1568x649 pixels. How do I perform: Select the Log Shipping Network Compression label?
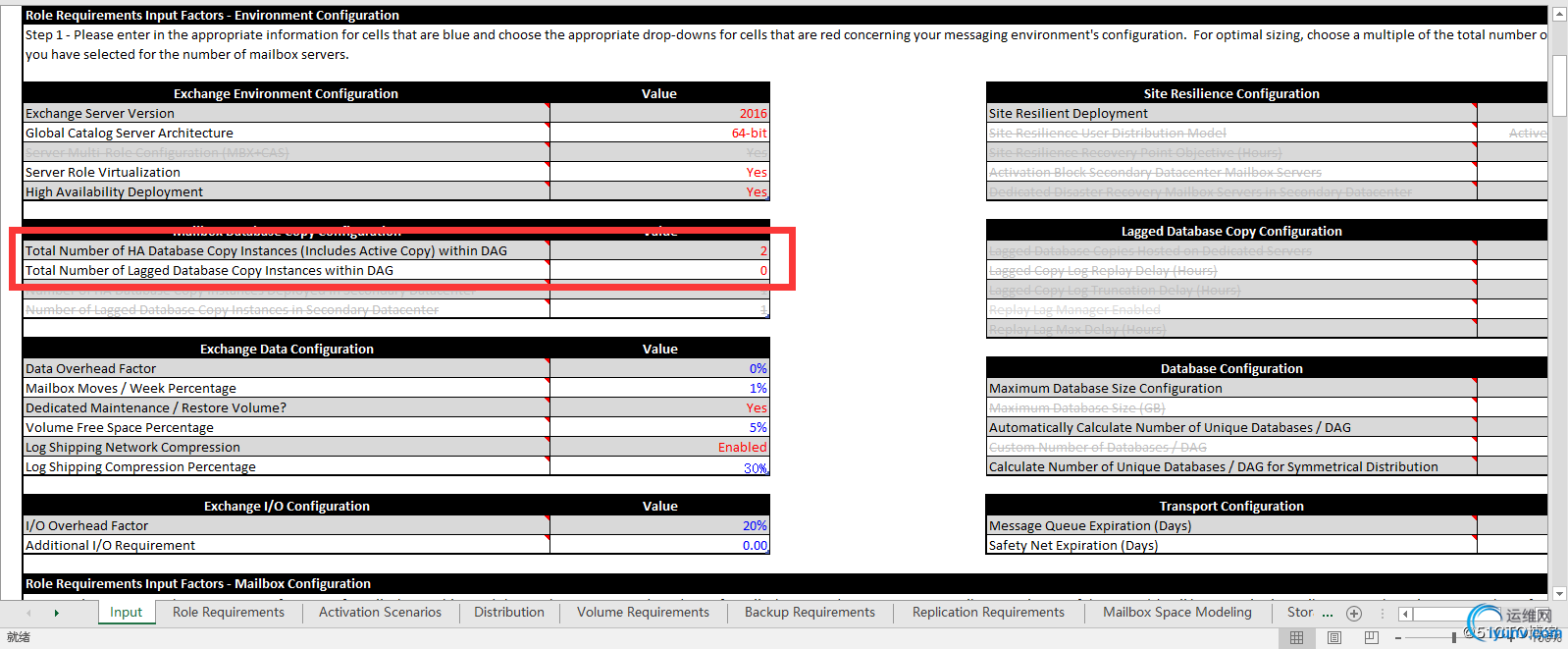(x=286, y=447)
